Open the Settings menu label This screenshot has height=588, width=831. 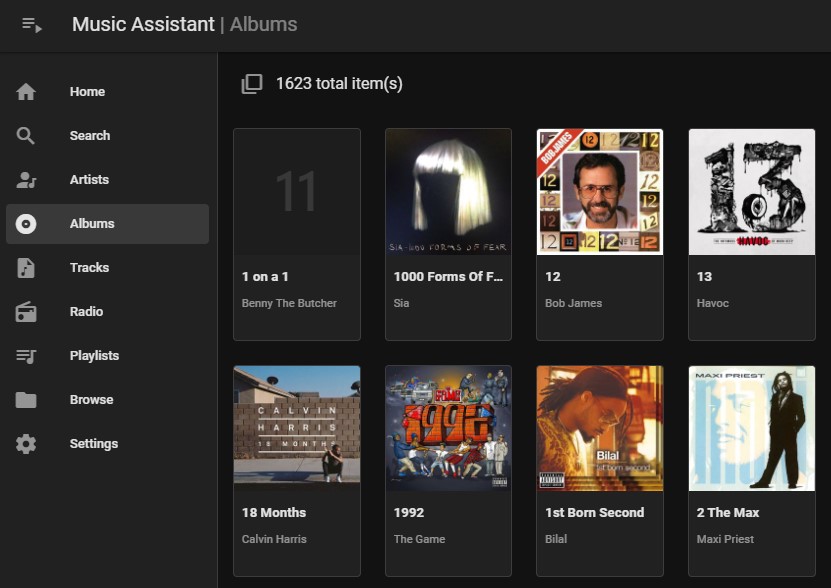click(94, 444)
